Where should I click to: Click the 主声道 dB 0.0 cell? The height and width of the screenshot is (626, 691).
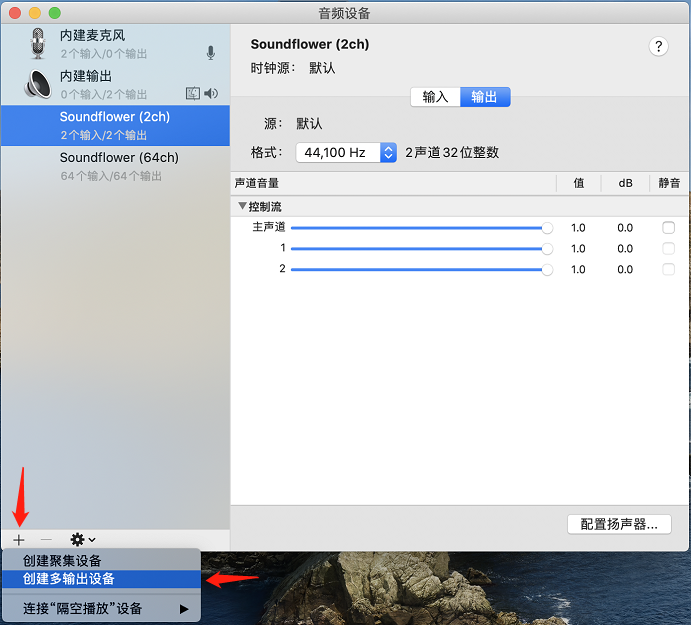(625, 228)
